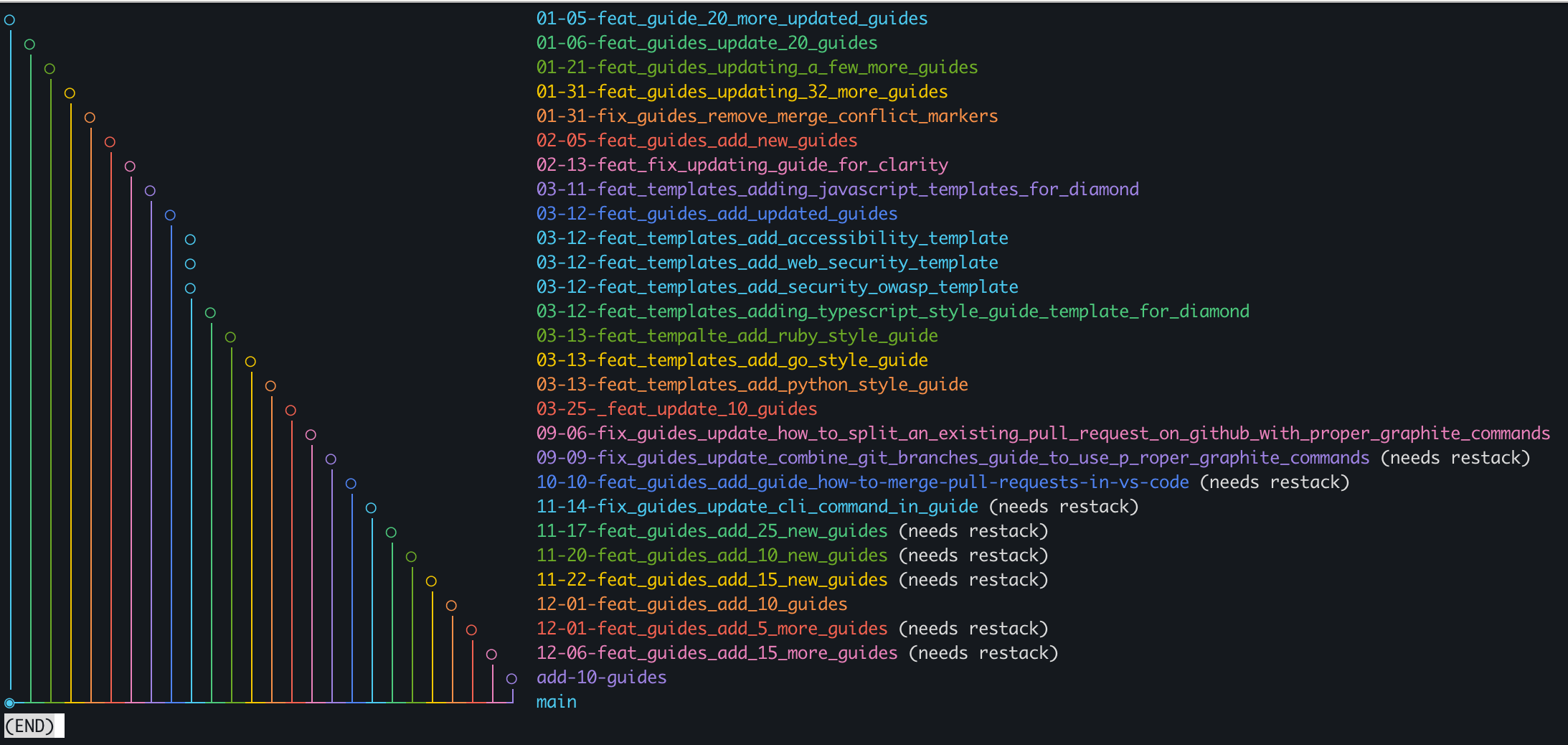Image resolution: width=1568 pixels, height=745 pixels.
Task: Select the commit node for 02-05-feat_guides_add_new_guides
Action: pos(110,141)
